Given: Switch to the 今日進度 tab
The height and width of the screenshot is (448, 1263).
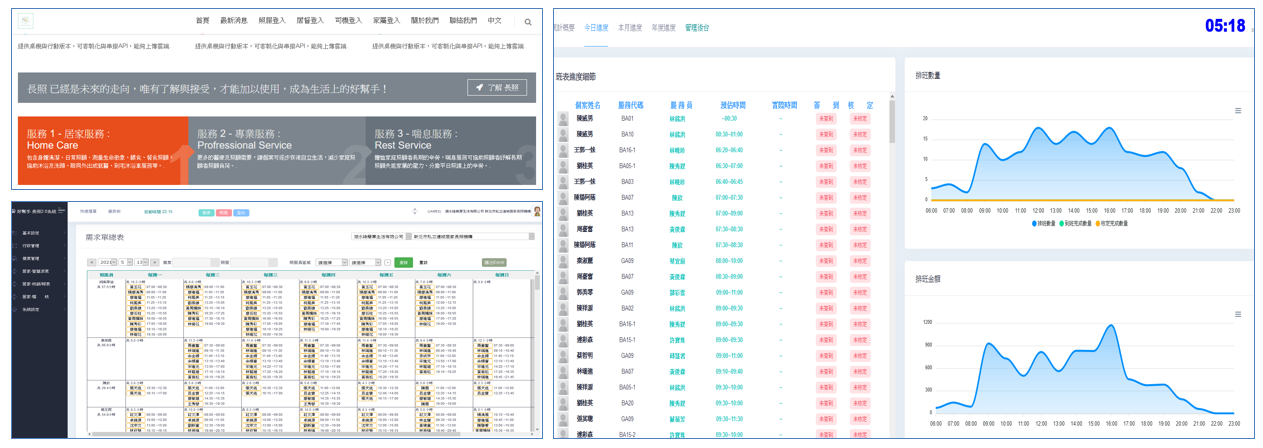Looking at the screenshot, I should (595, 28).
